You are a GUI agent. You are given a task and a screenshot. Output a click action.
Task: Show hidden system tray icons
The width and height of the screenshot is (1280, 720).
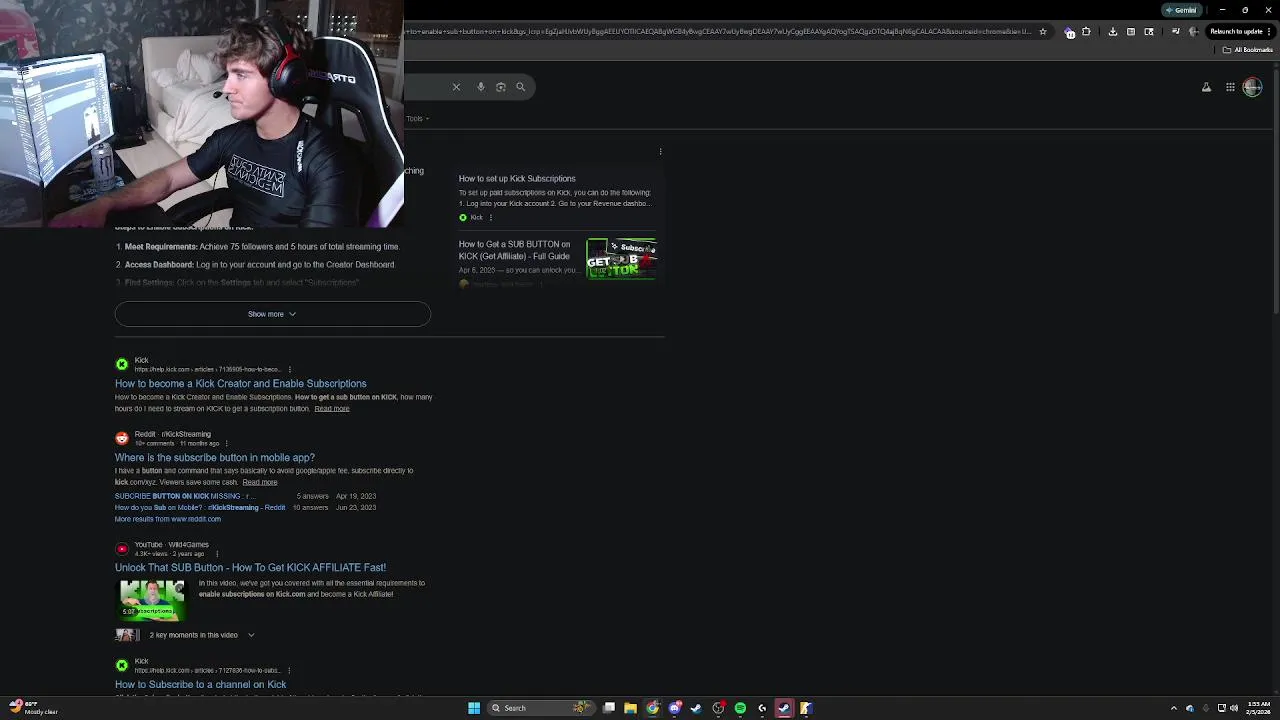(x=1174, y=708)
